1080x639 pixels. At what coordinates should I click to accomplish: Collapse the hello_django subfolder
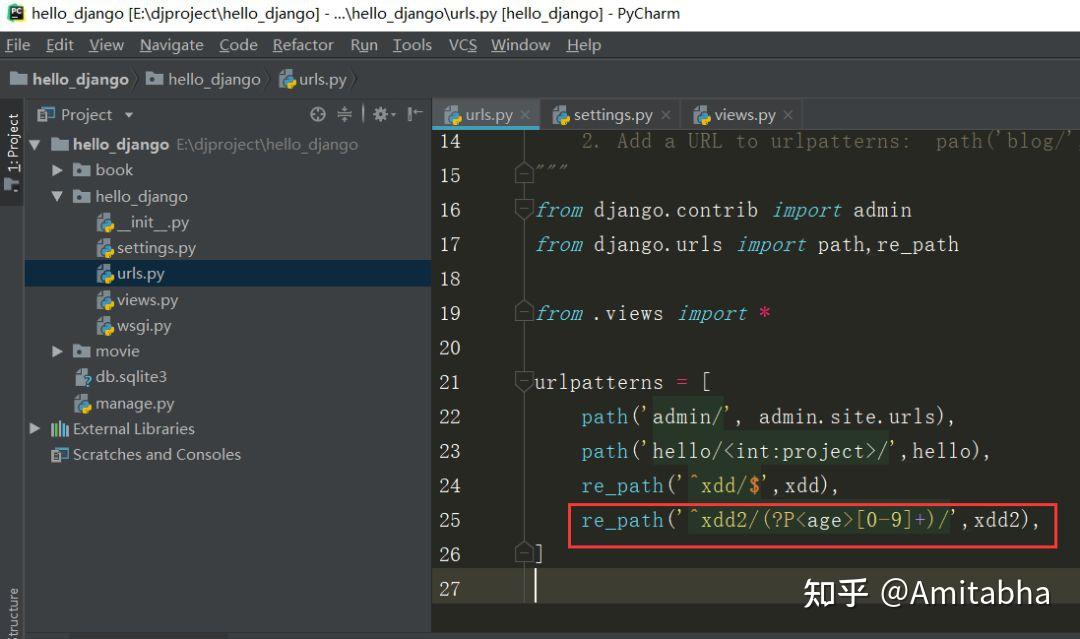tap(57, 196)
